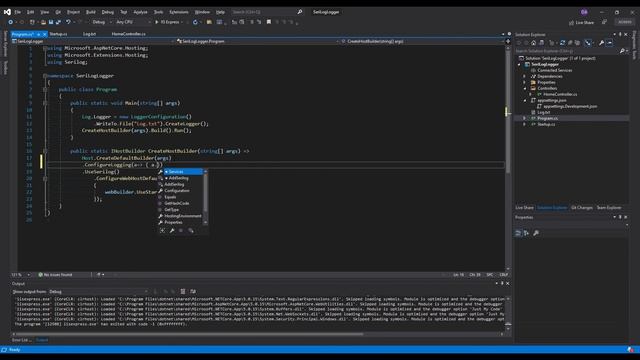Select appsettings.Development.json in Solution Explorer
The image size is (640, 360).
570,107
